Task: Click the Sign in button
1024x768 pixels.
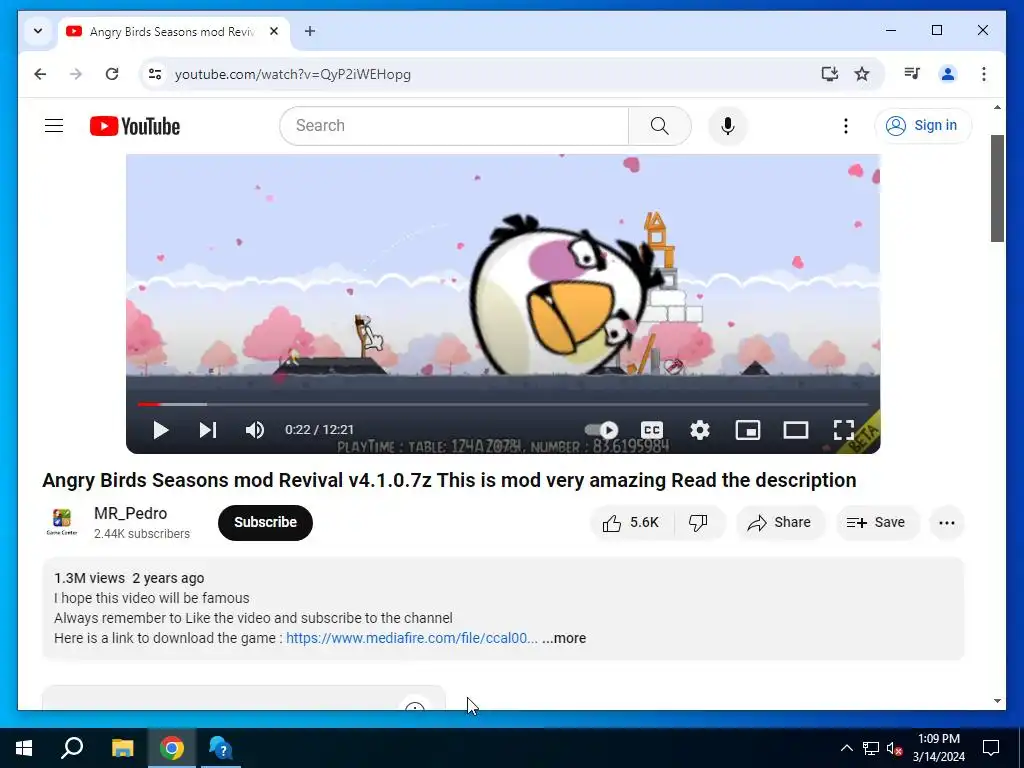Action: (x=923, y=125)
